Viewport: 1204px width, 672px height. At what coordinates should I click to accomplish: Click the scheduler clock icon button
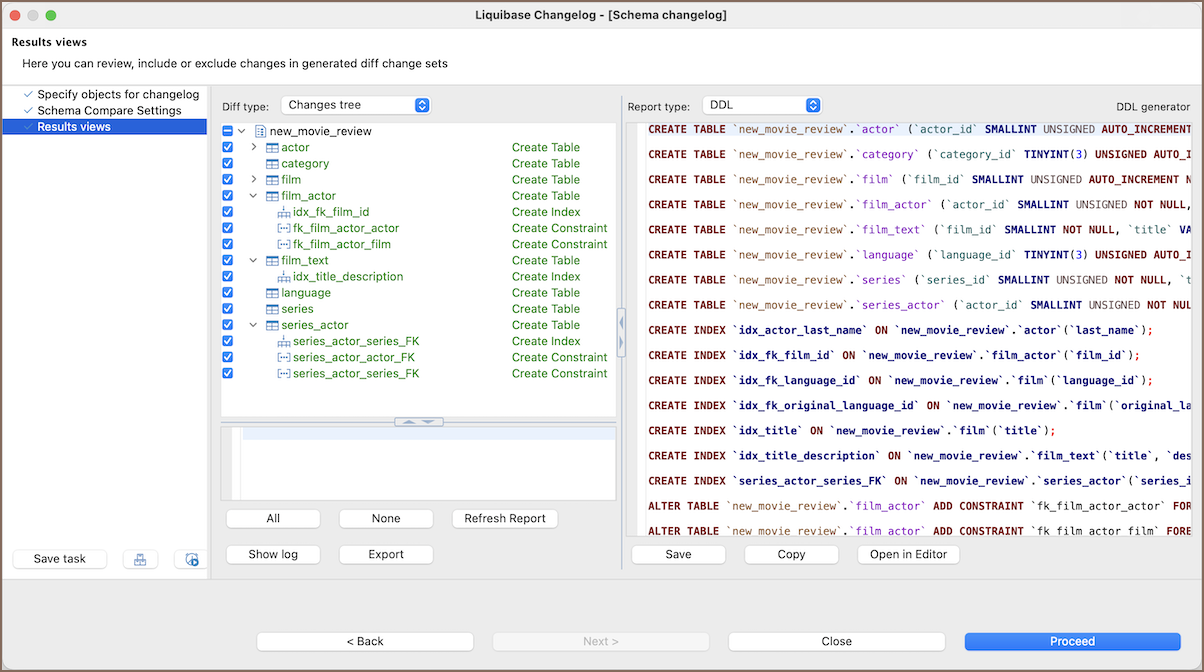point(191,559)
